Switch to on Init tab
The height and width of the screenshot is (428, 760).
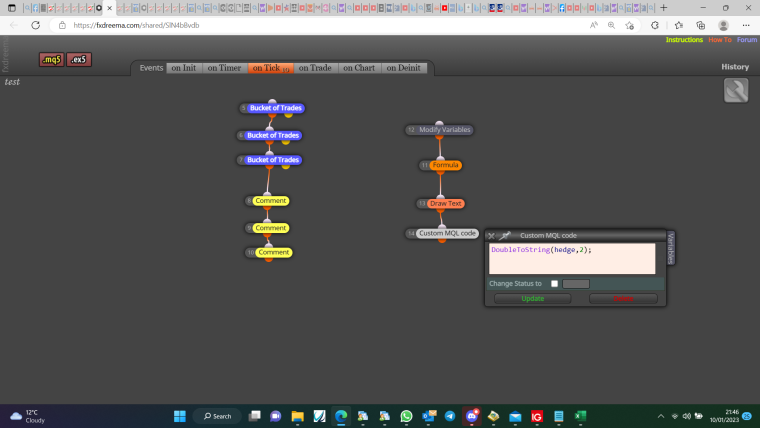[x=184, y=68]
